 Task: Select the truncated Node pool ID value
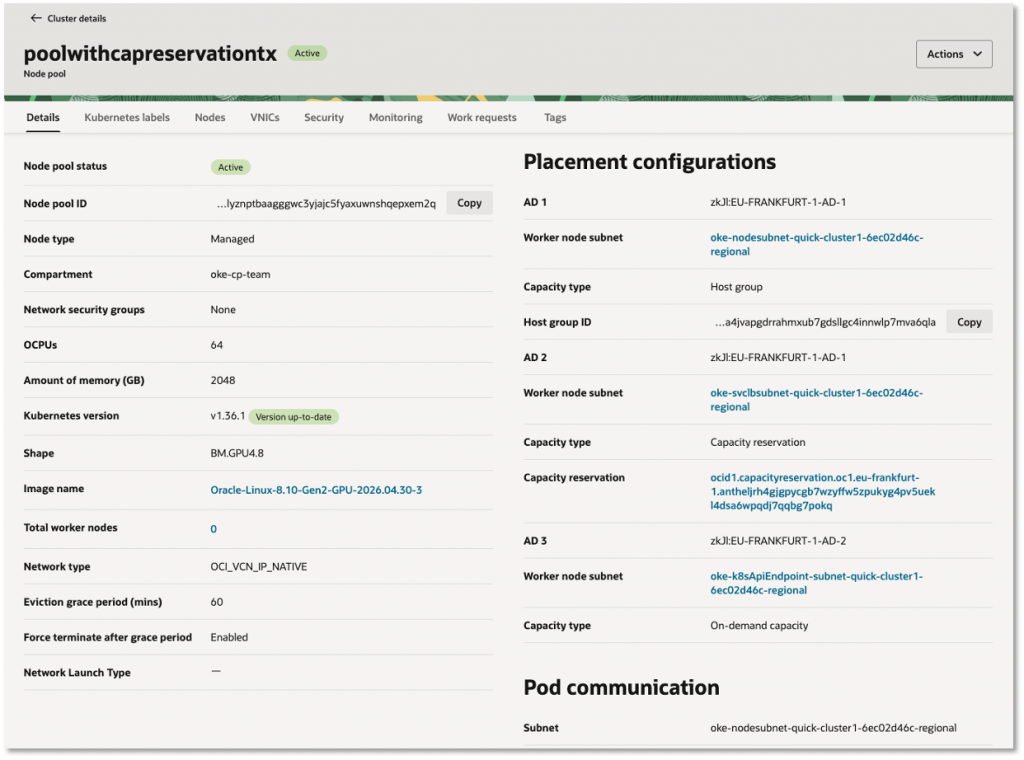pyautogui.click(x=326, y=204)
